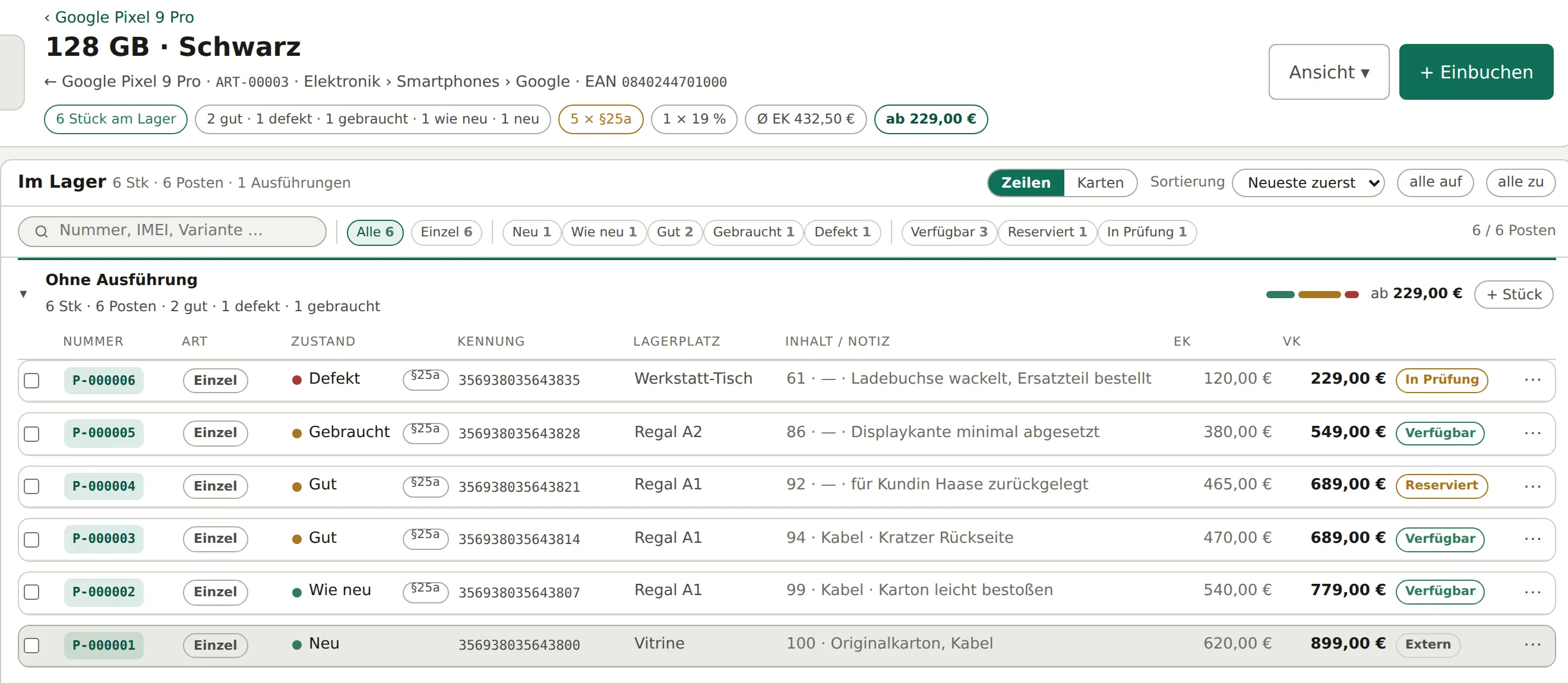Collapse the Ohne Ausführung group
This screenshot has height=683, width=1568.
pyautogui.click(x=23, y=293)
